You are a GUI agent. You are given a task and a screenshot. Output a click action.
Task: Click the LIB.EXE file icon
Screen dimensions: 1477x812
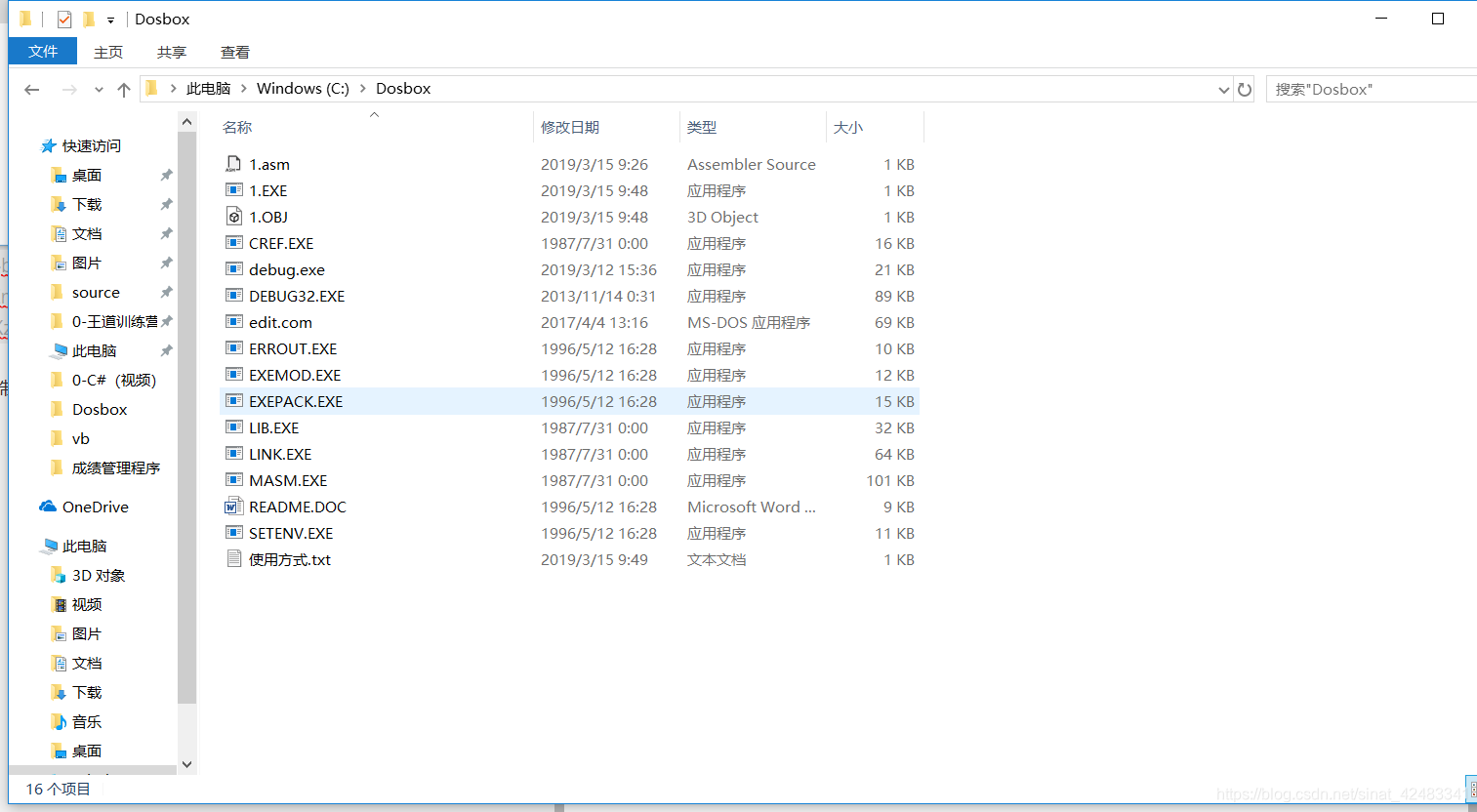[x=233, y=427]
